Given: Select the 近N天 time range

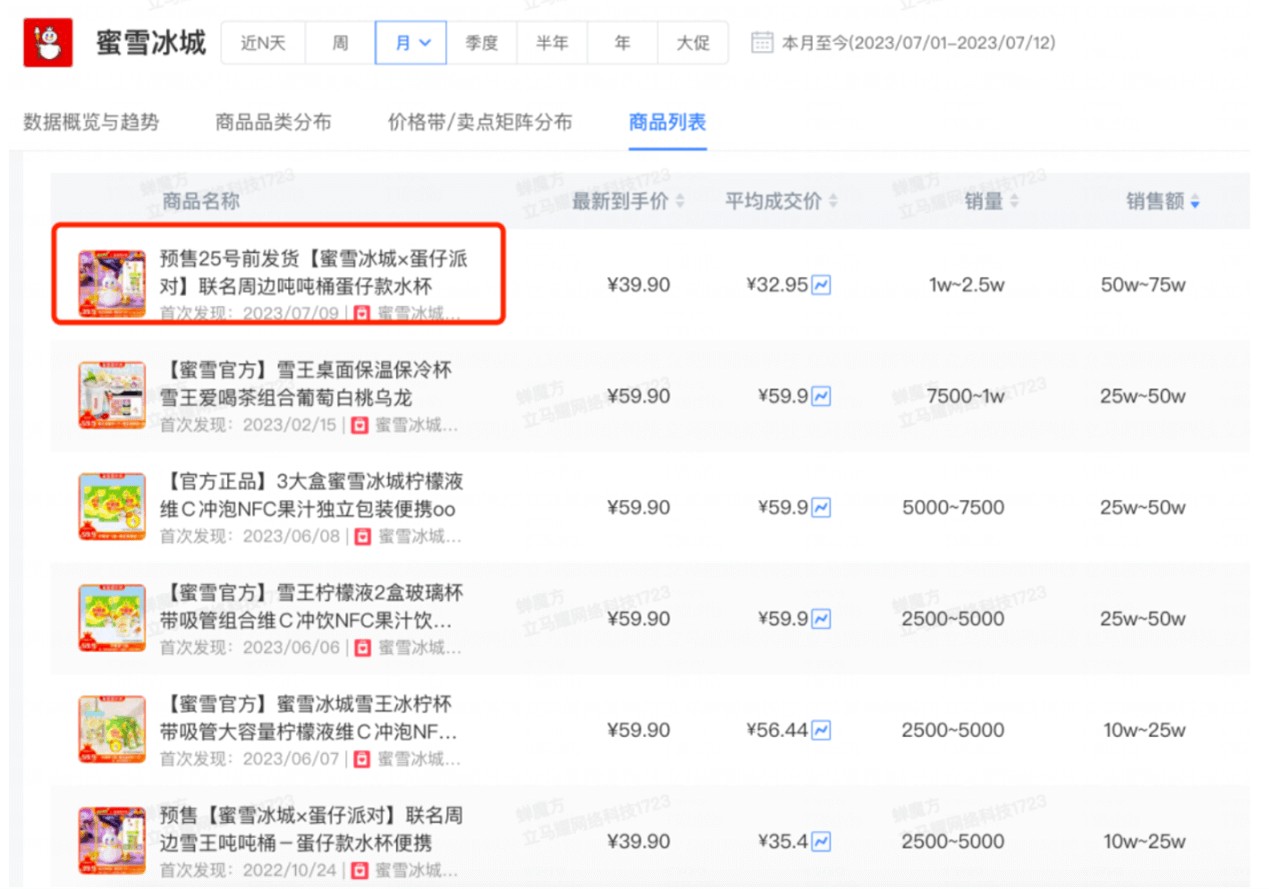Looking at the screenshot, I should coord(263,43).
